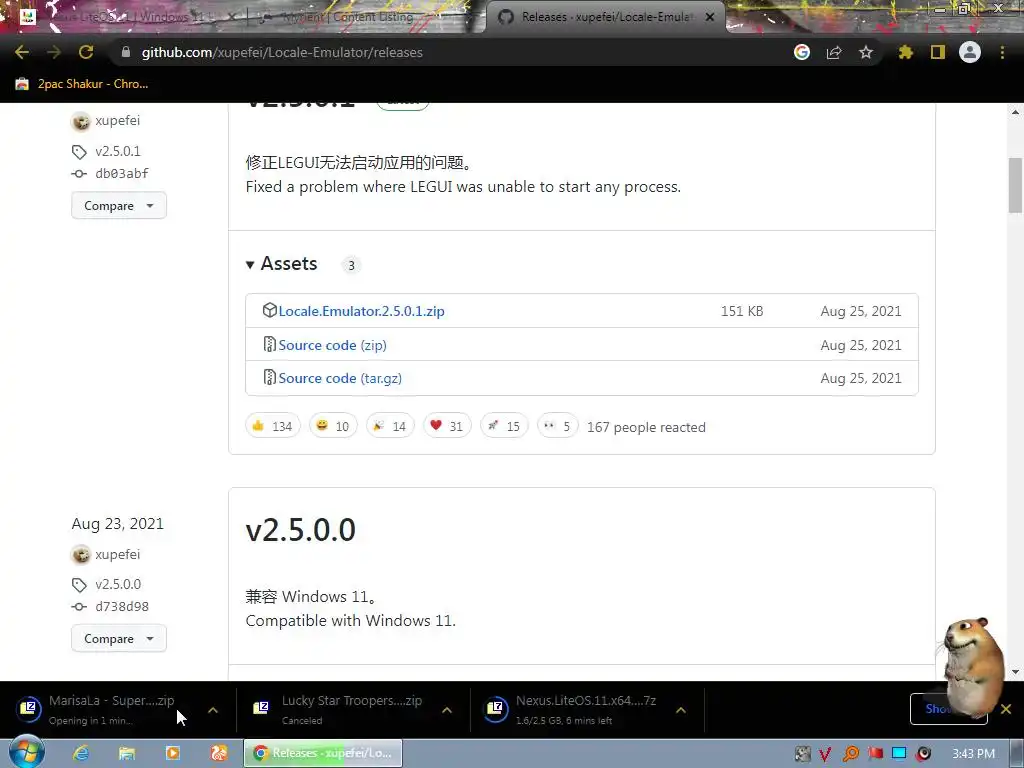This screenshot has width=1024, height=768.
Task: Click the blue monitor tray icon
Action: tap(899, 754)
